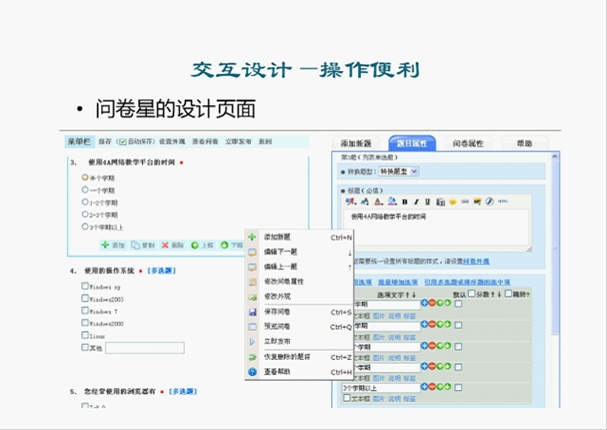Click the green plus 添加 icon under question 3
Image resolution: width=607 pixels, height=430 pixels.
click(105, 245)
